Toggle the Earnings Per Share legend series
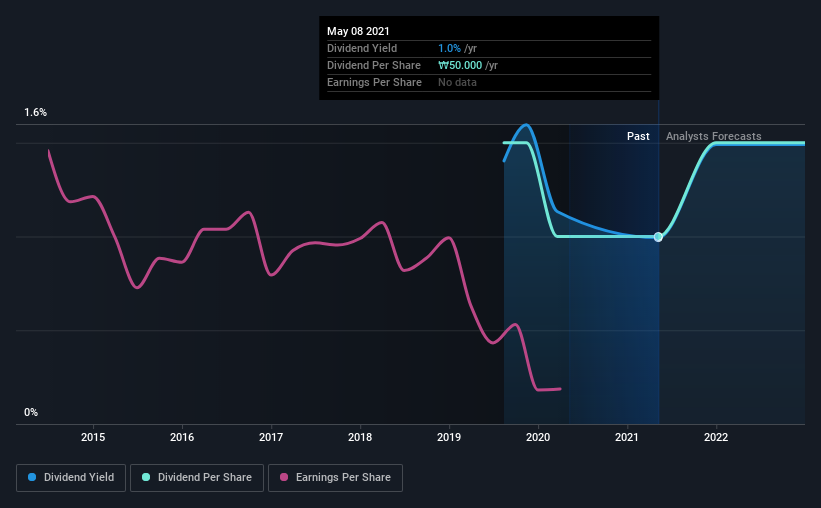821x508 pixels. point(335,478)
